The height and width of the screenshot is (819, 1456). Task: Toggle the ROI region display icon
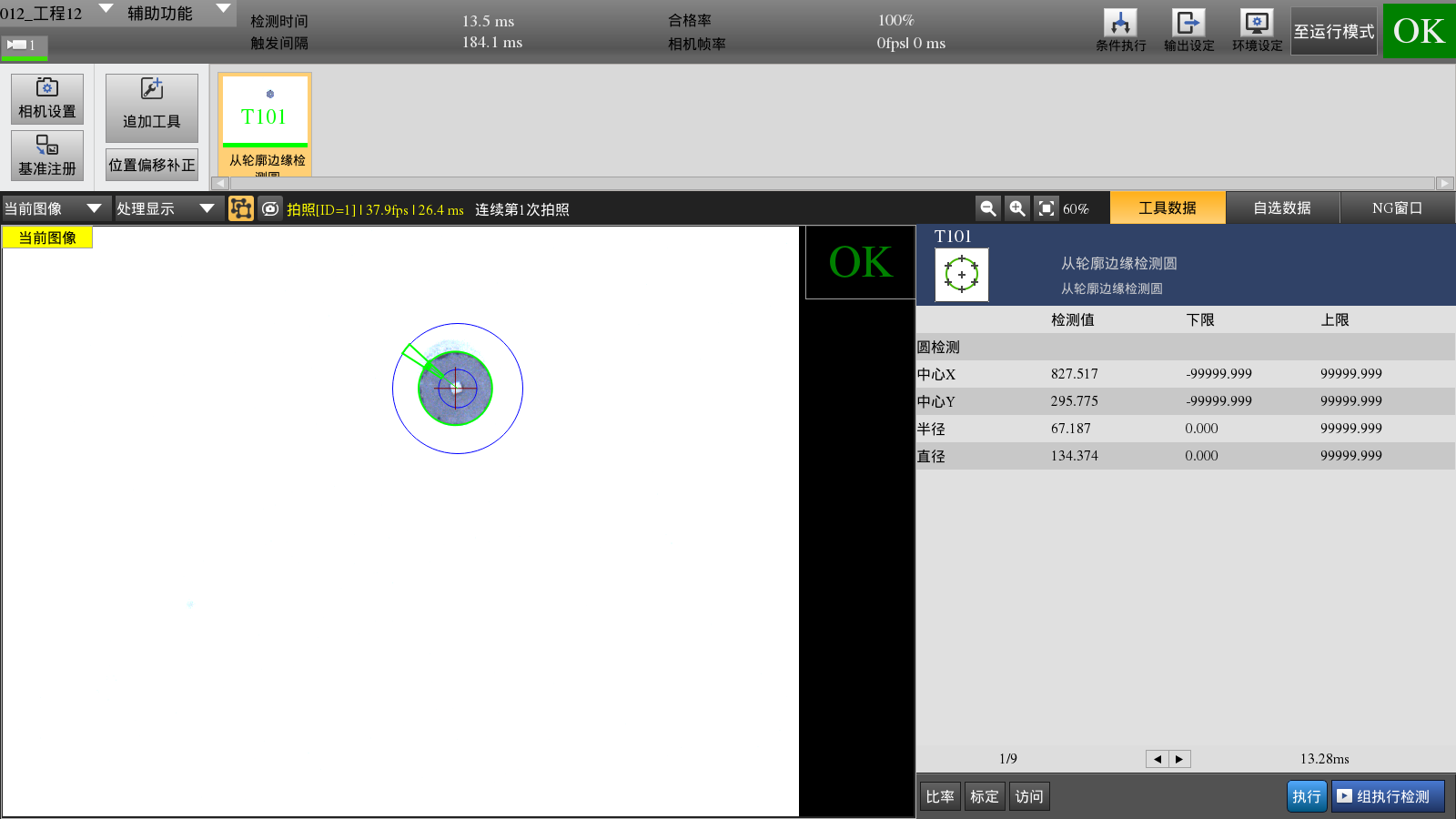point(241,208)
